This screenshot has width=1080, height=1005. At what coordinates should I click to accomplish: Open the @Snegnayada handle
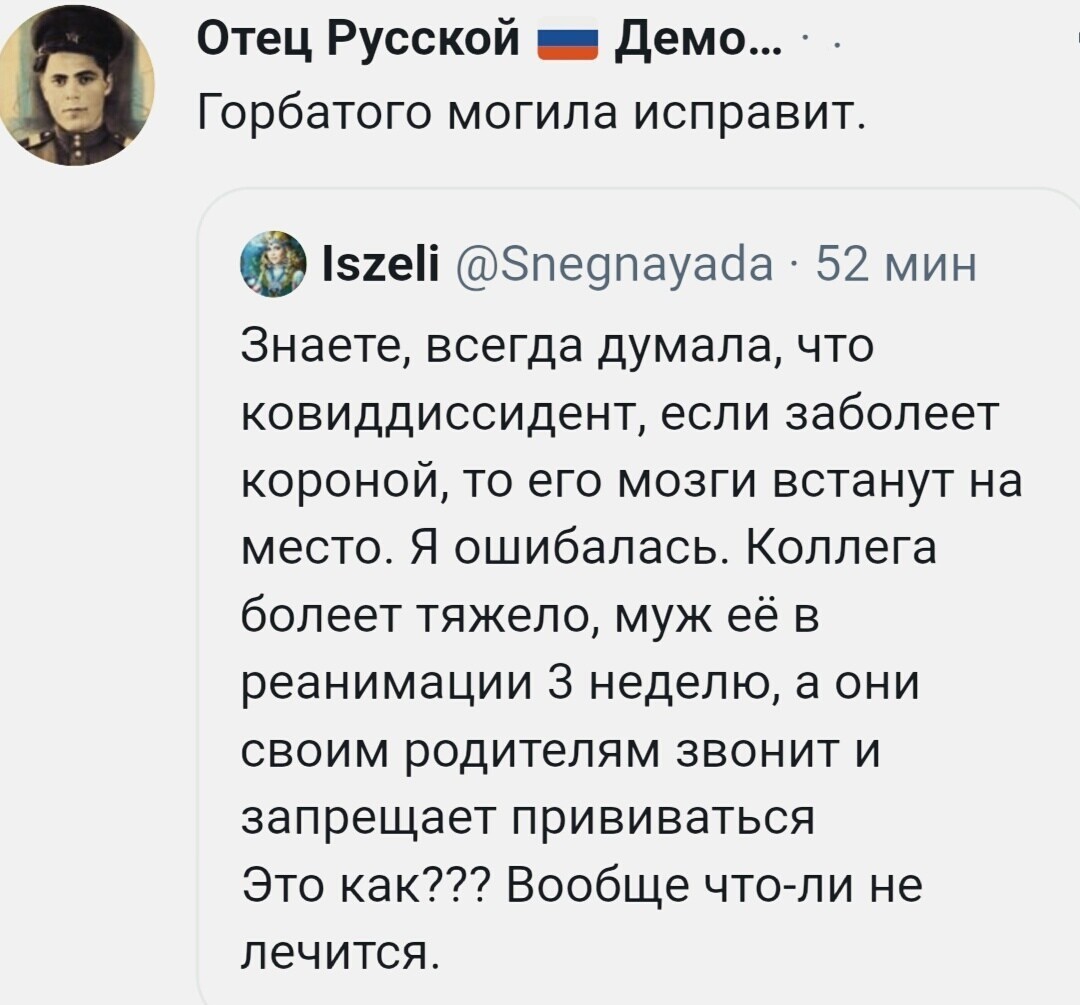coord(614,266)
